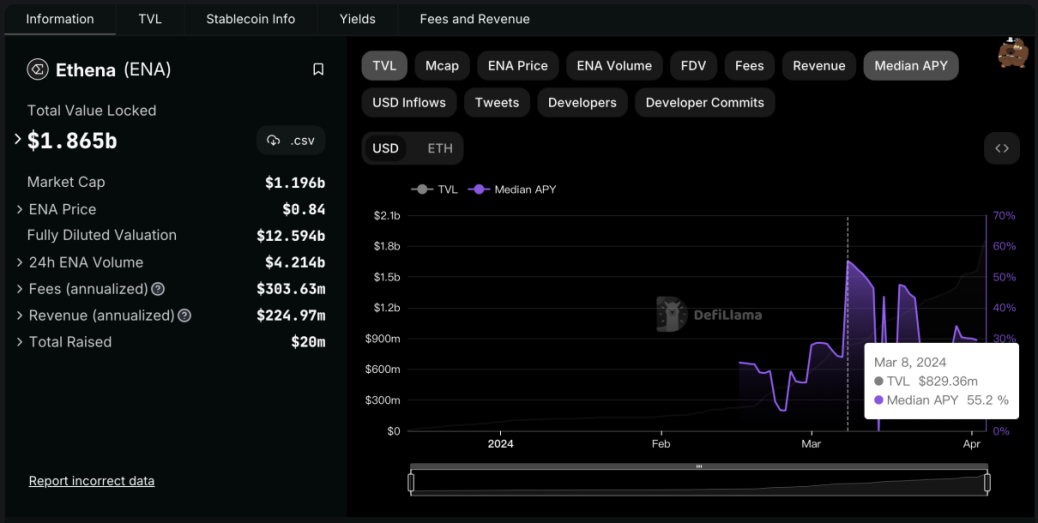Expand the Total Raised row

[x=20, y=342]
